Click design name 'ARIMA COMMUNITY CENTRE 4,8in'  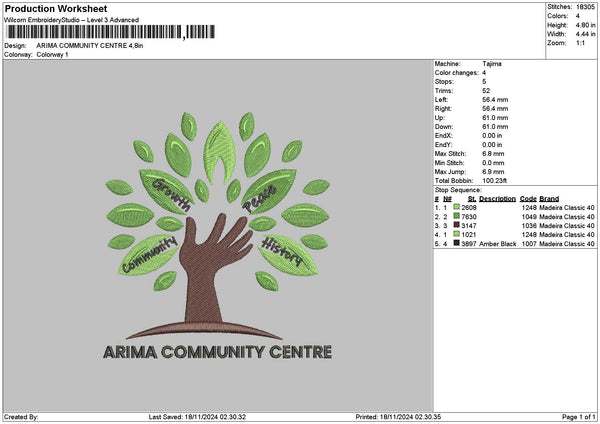pos(90,46)
